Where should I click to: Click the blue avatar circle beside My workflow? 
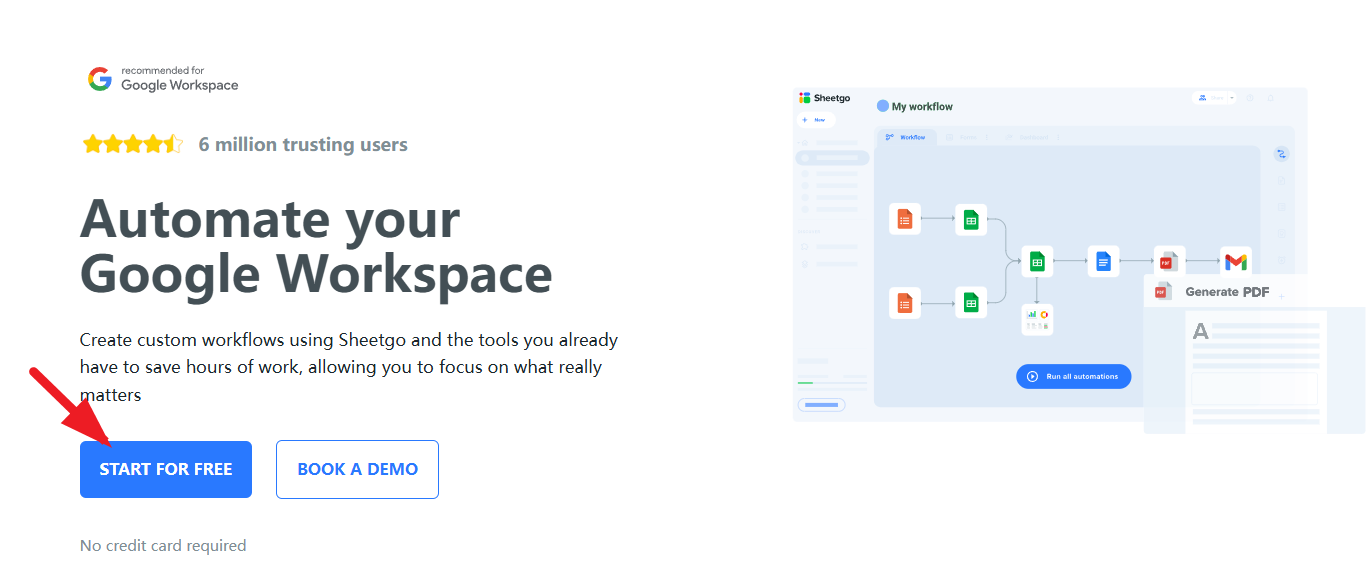pos(883,106)
